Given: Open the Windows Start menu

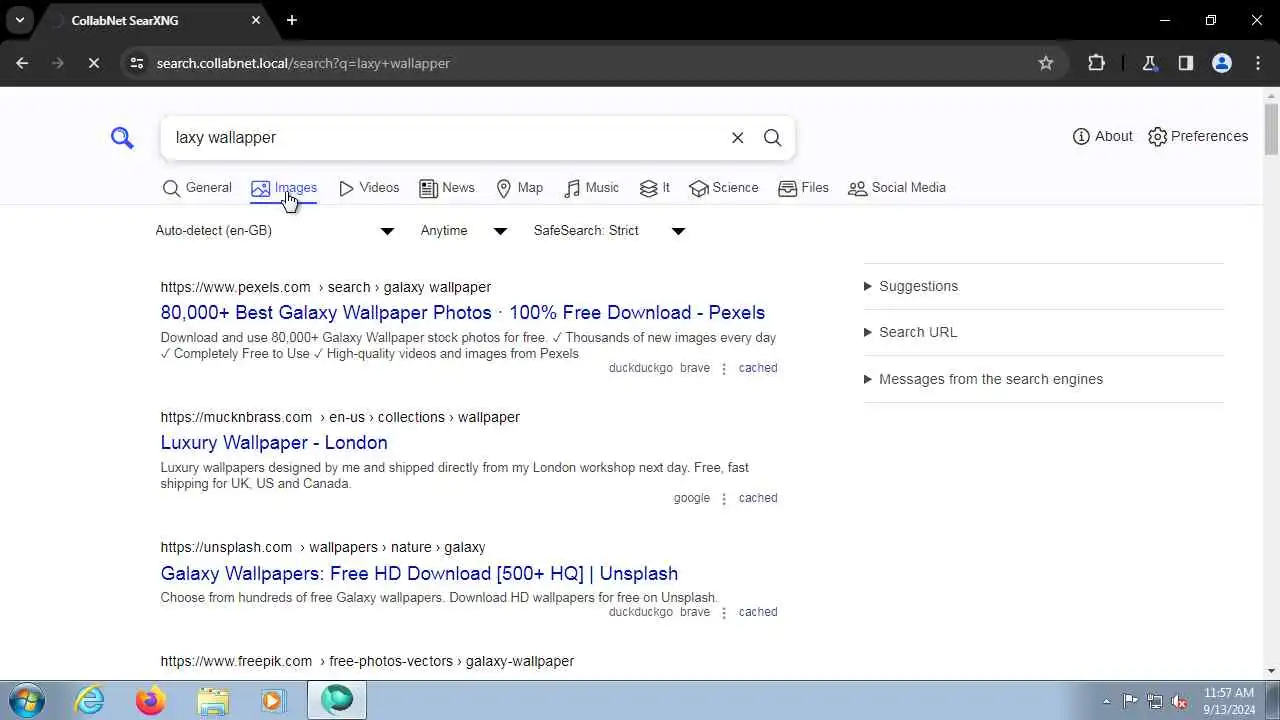Looking at the screenshot, I should (26, 700).
